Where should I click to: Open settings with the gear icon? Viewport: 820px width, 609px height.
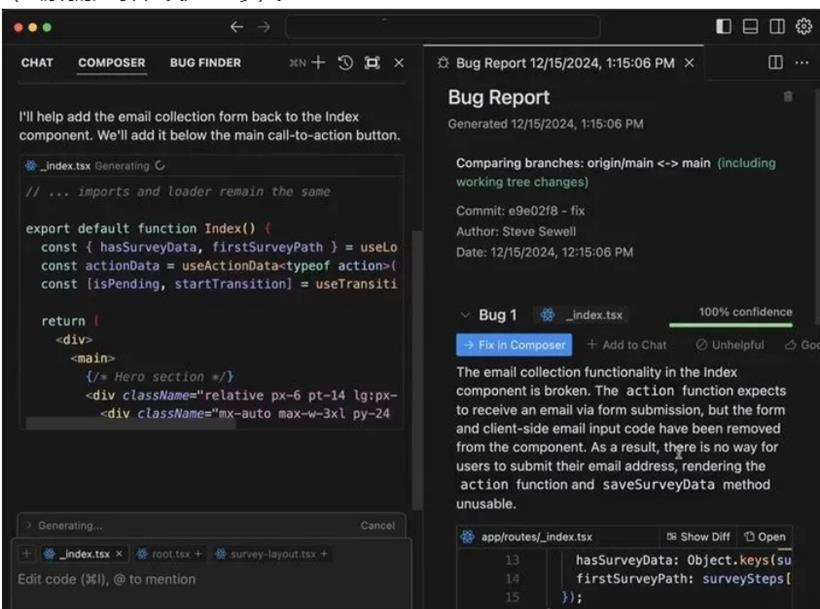[x=804, y=26]
